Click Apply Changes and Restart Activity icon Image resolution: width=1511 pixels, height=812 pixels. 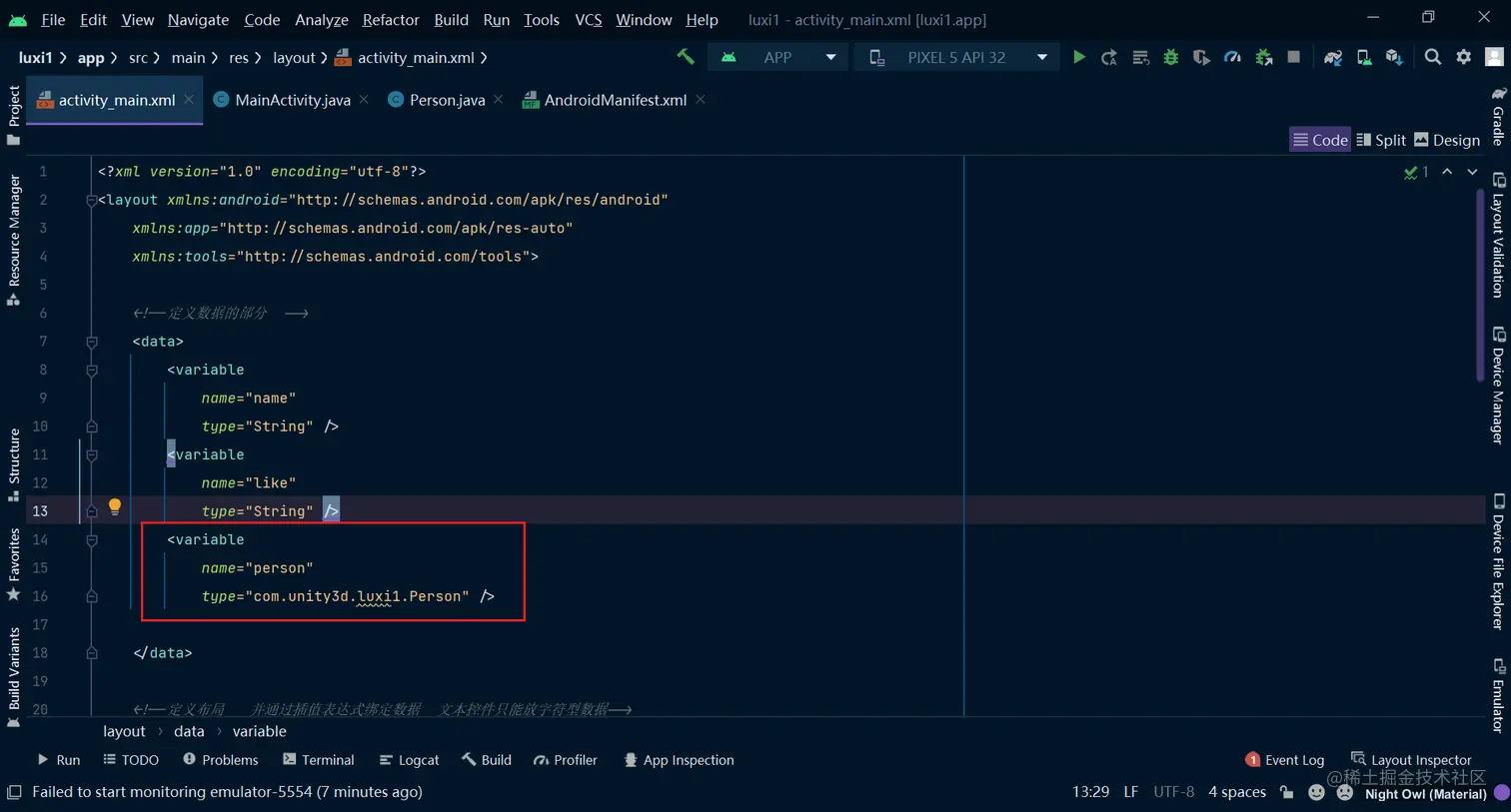[x=1109, y=57]
